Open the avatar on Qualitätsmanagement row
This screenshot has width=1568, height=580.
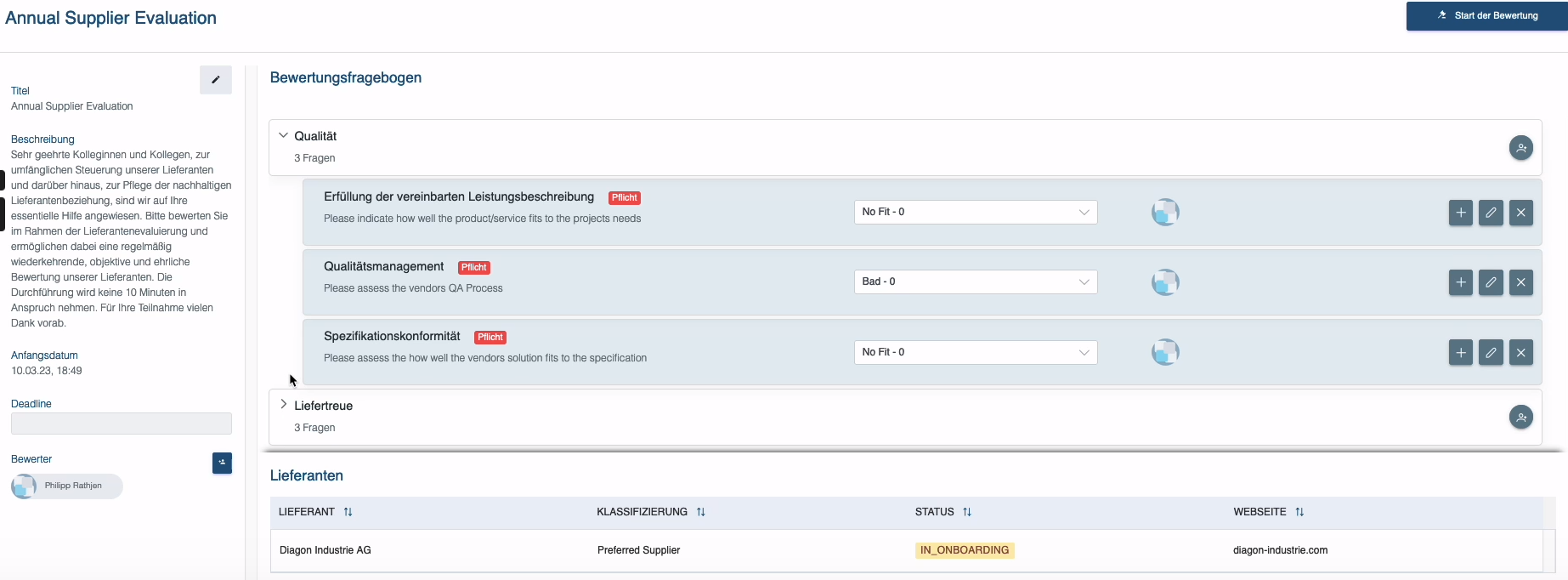(x=1165, y=282)
